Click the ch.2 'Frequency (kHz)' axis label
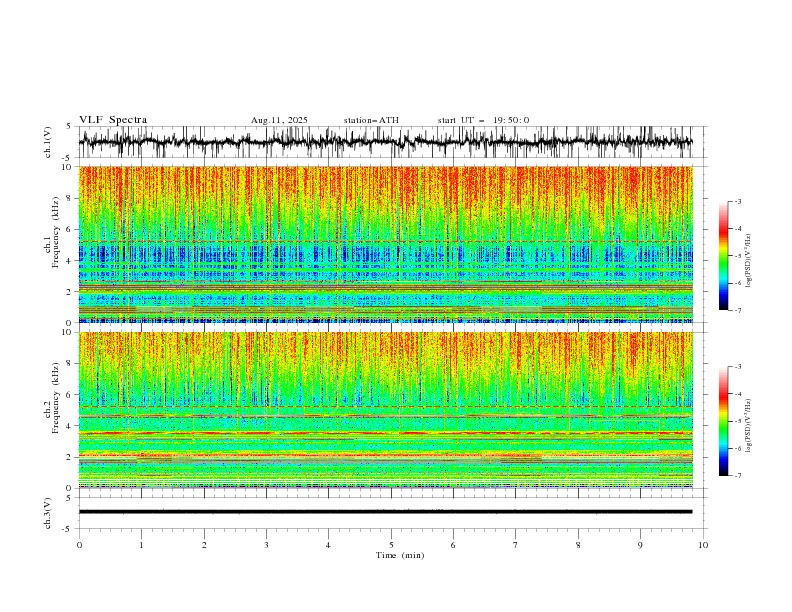This screenshot has height=612, width=792. pos(55,398)
